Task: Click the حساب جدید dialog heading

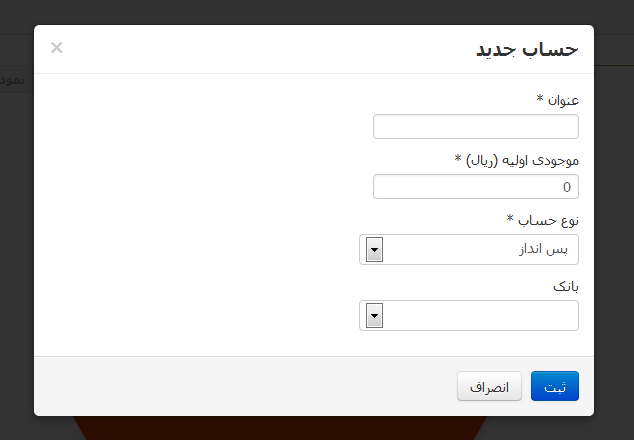Action: click(527, 49)
